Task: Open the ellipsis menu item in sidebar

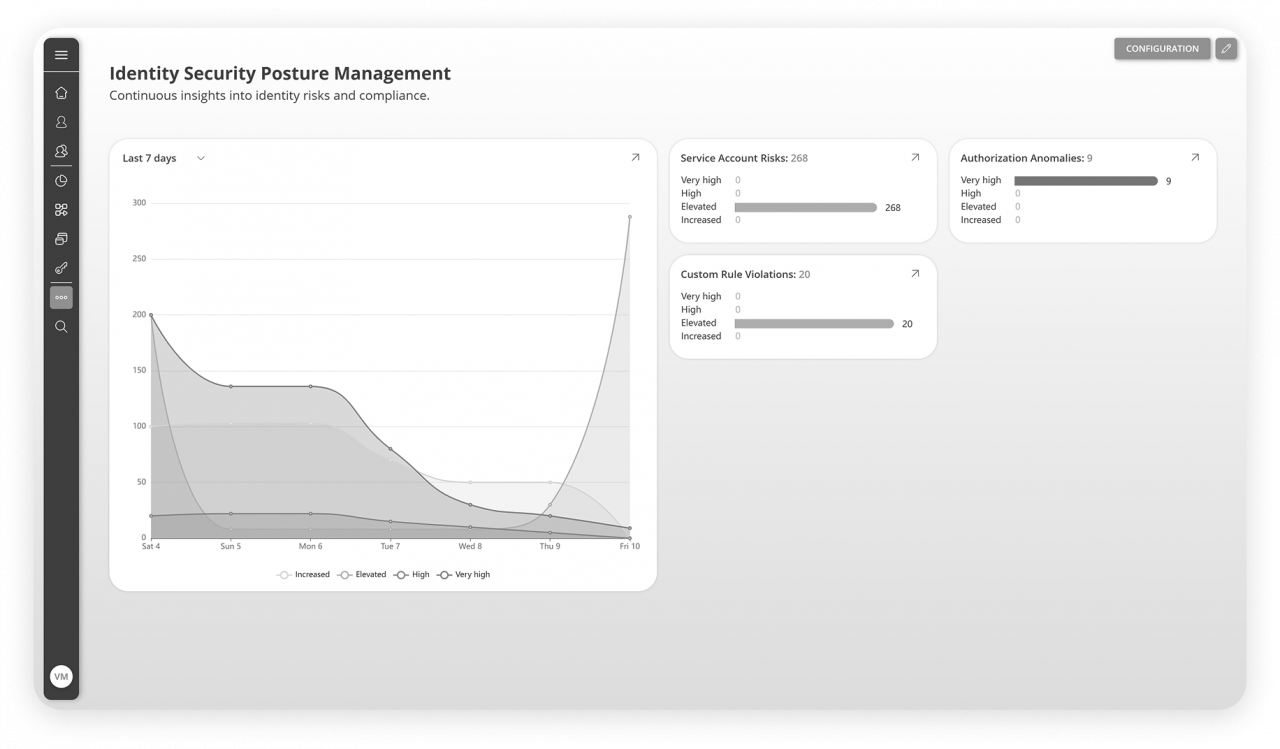Action: [61, 296]
